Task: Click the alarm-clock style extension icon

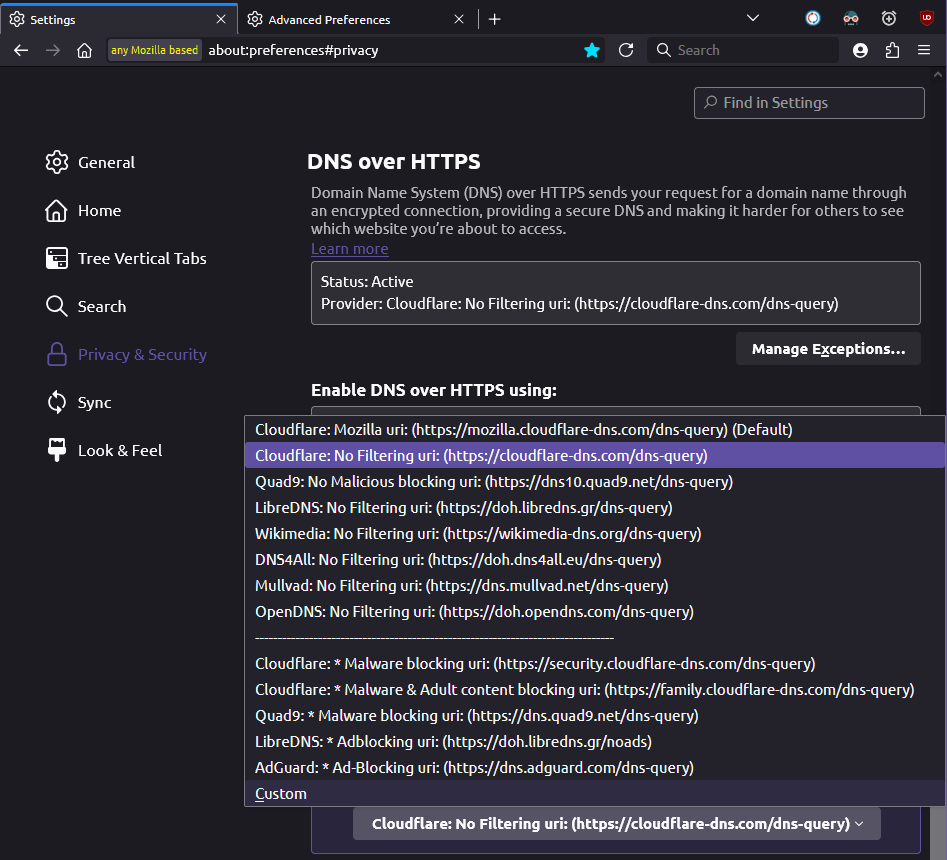Action: 888,19
